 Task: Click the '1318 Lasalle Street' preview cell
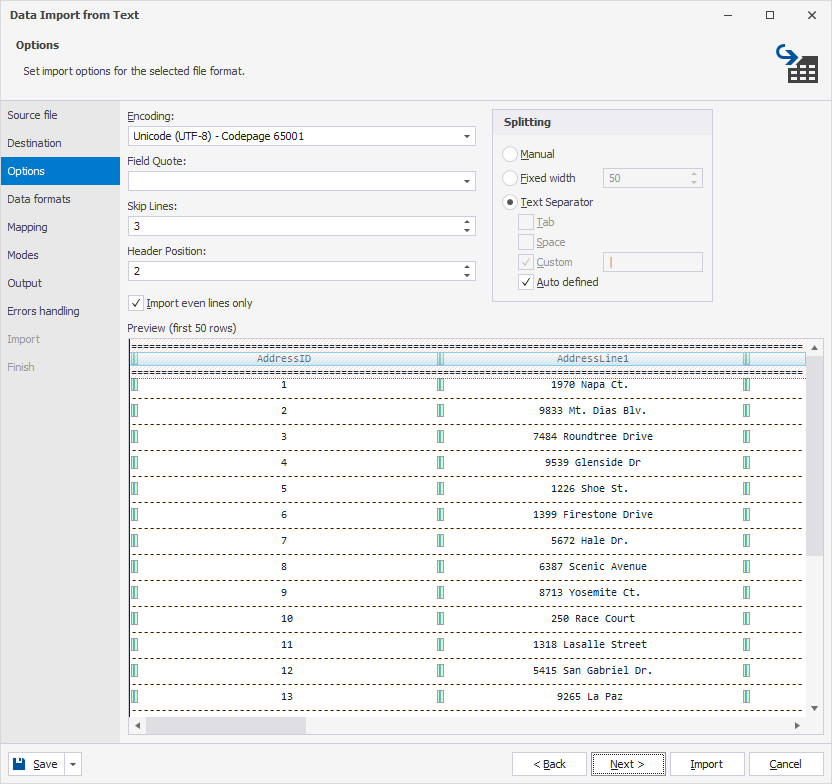[590, 645]
